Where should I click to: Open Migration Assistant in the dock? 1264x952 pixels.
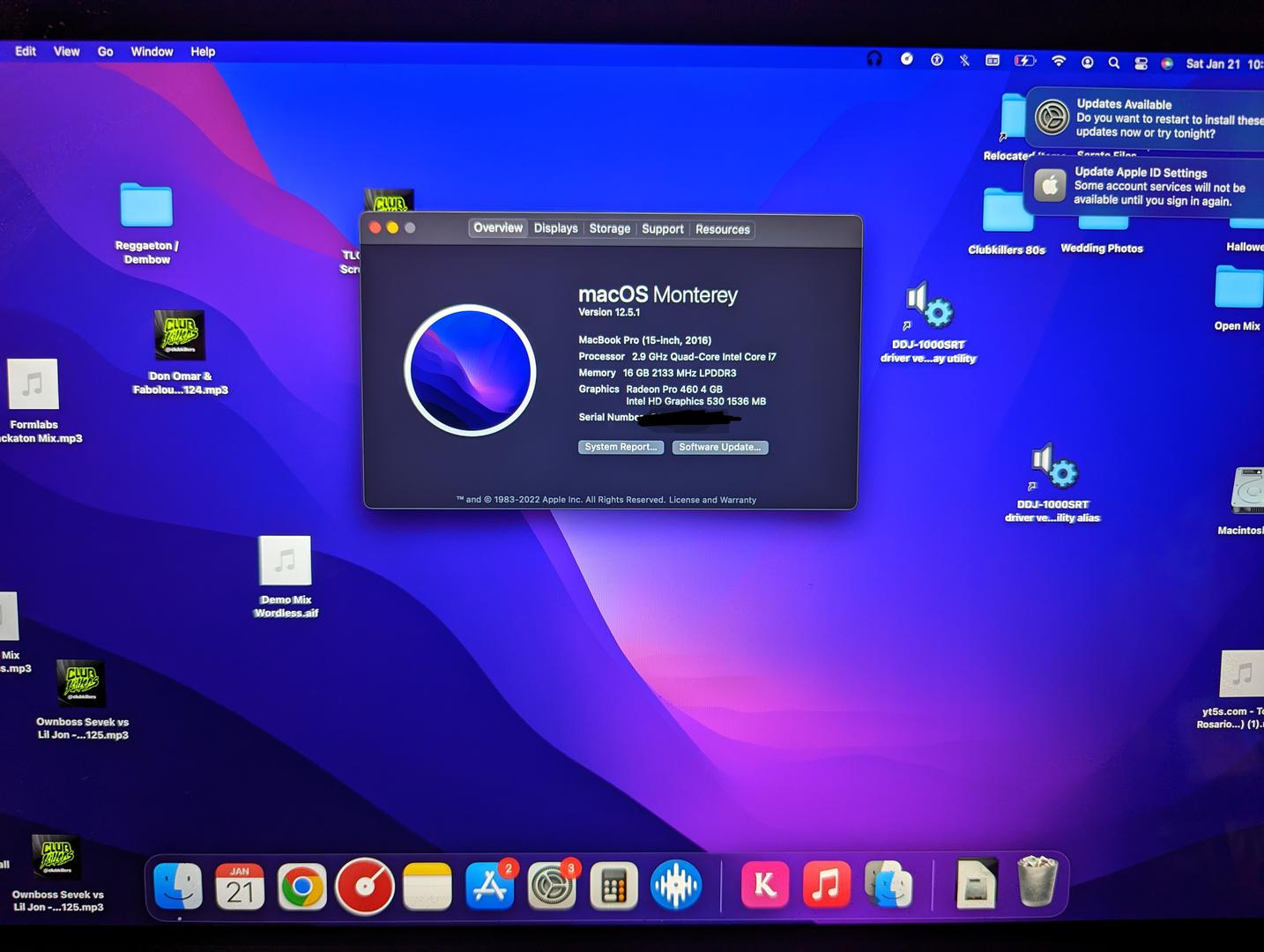point(889,884)
